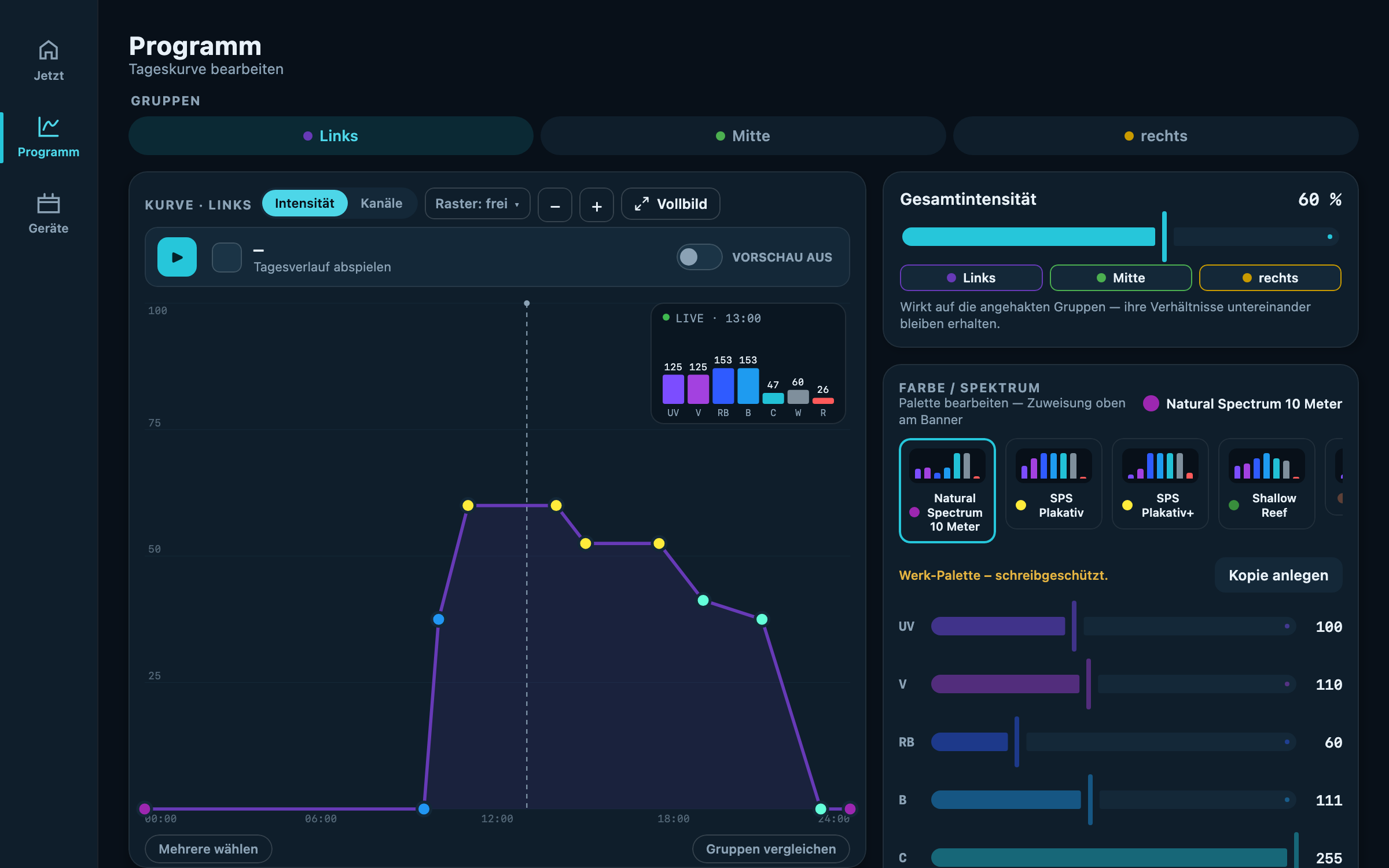Select the rechts group tab
Screen dimensions: 1389x868
(x=1156, y=136)
